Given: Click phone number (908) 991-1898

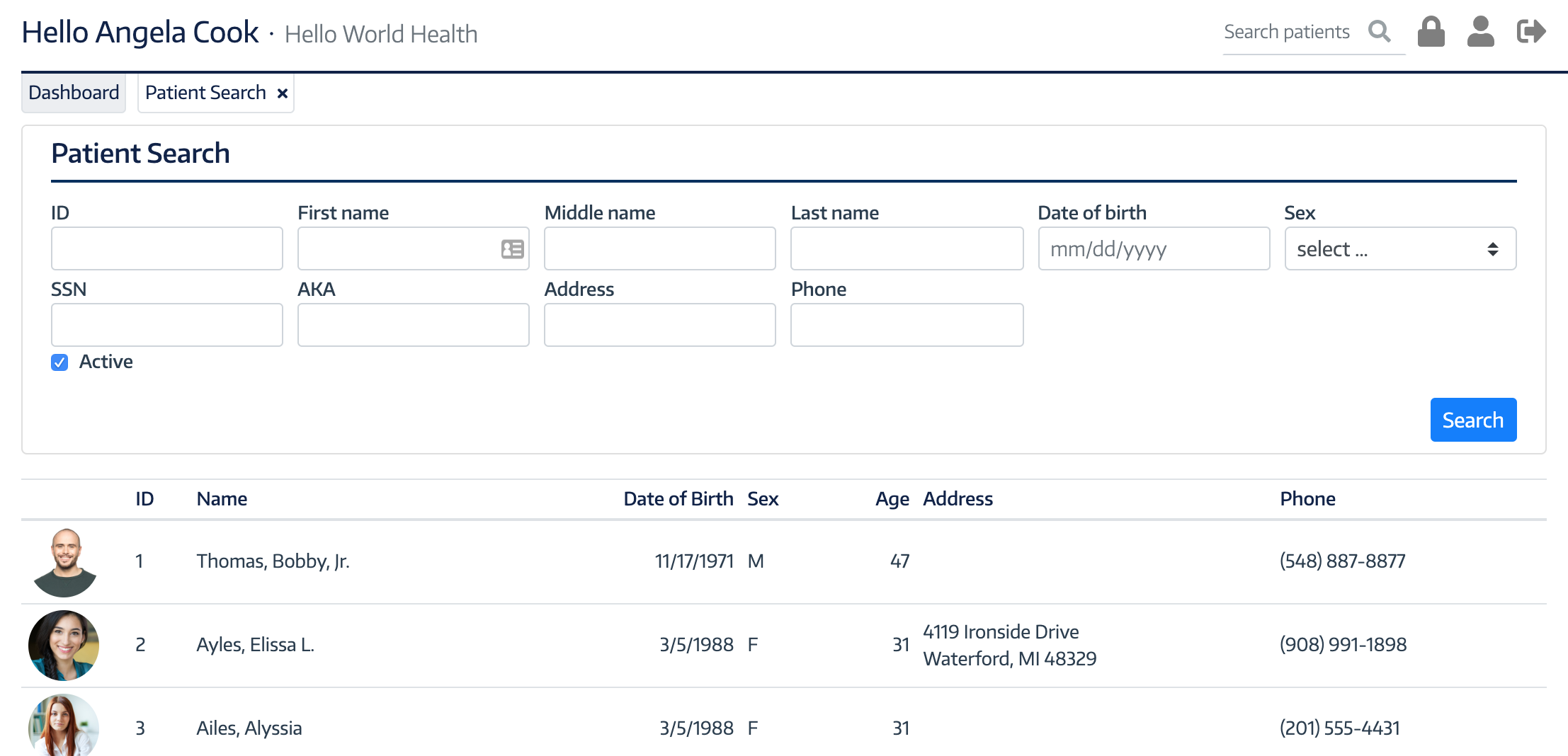Looking at the screenshot, I should [x=1343, y=645].
